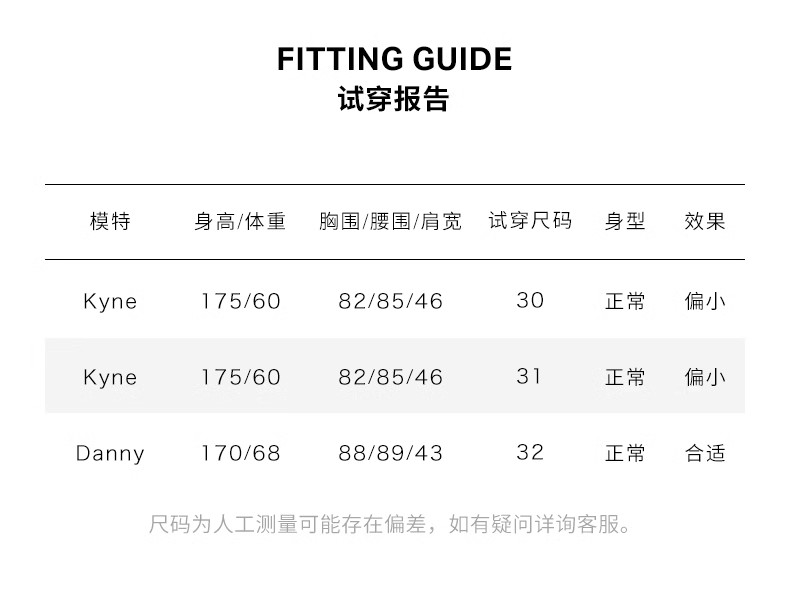Click the 试穿尺码 column header
This screenshot has height=607, width=790.
(530, 221)
